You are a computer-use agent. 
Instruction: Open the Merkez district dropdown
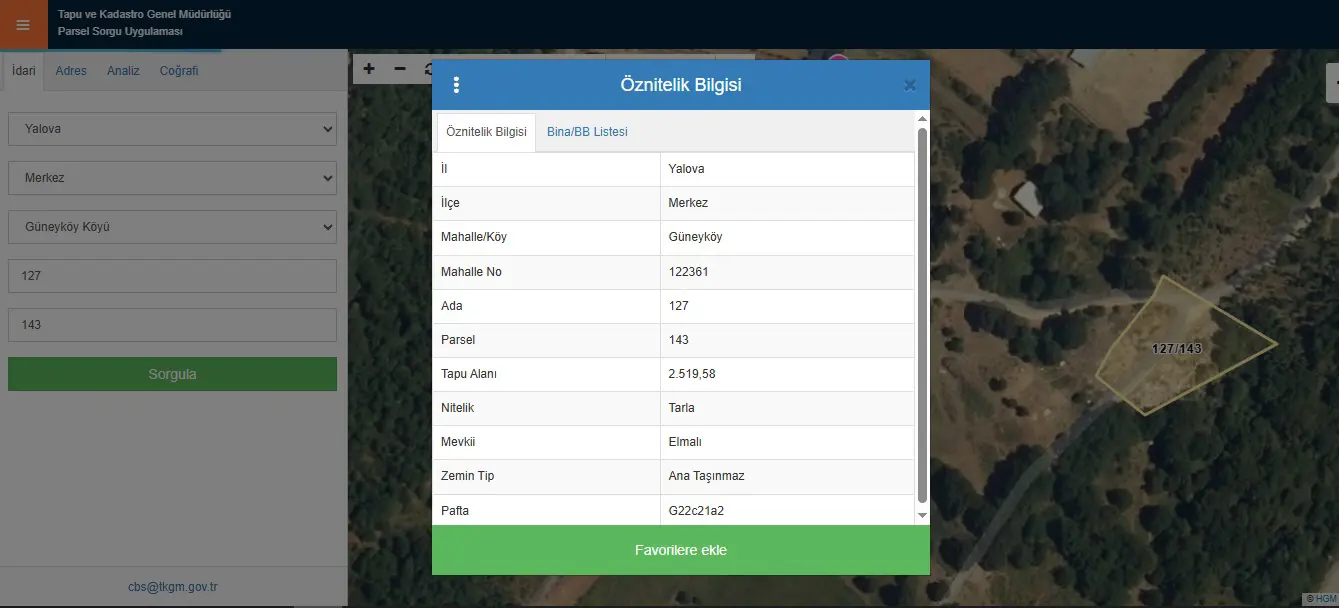[x=172, y=178]
